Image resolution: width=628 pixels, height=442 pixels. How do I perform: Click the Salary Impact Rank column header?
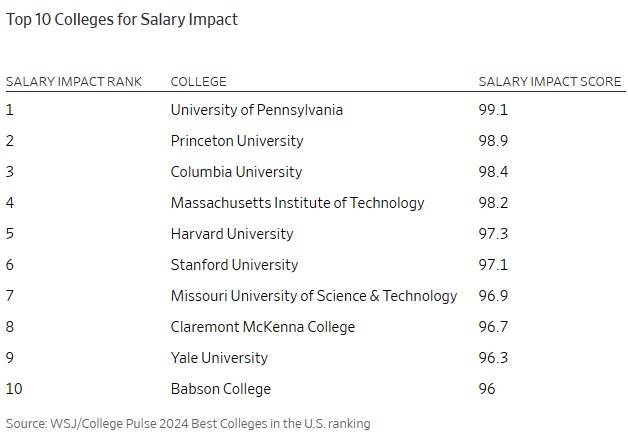click(74, 82)
